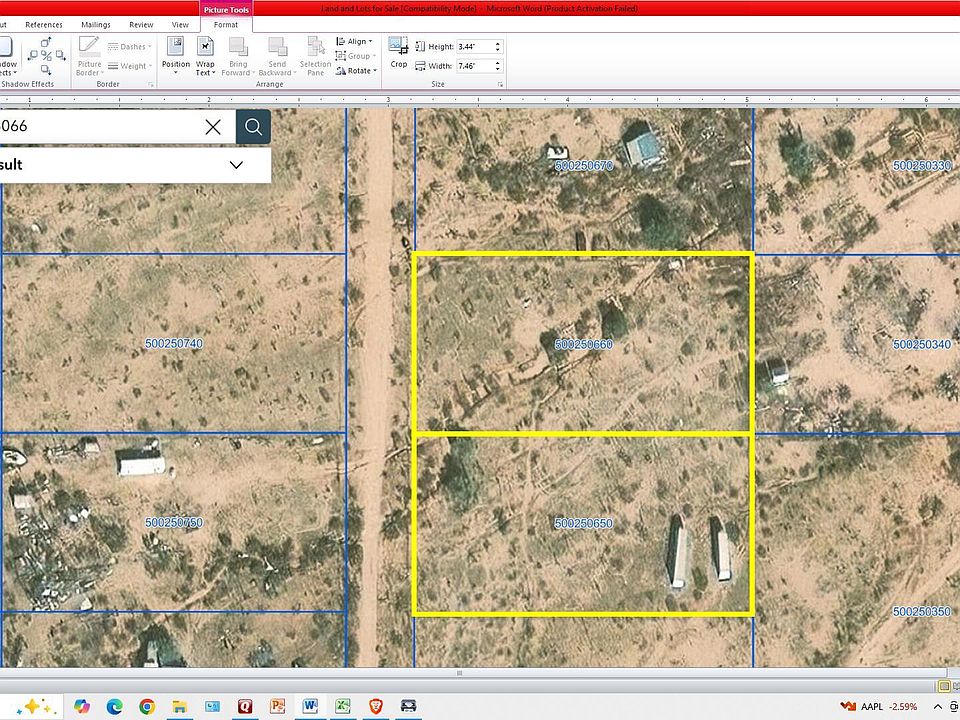Open the Size dialog launcher
960x720 pixels.
tap(500, 85)
